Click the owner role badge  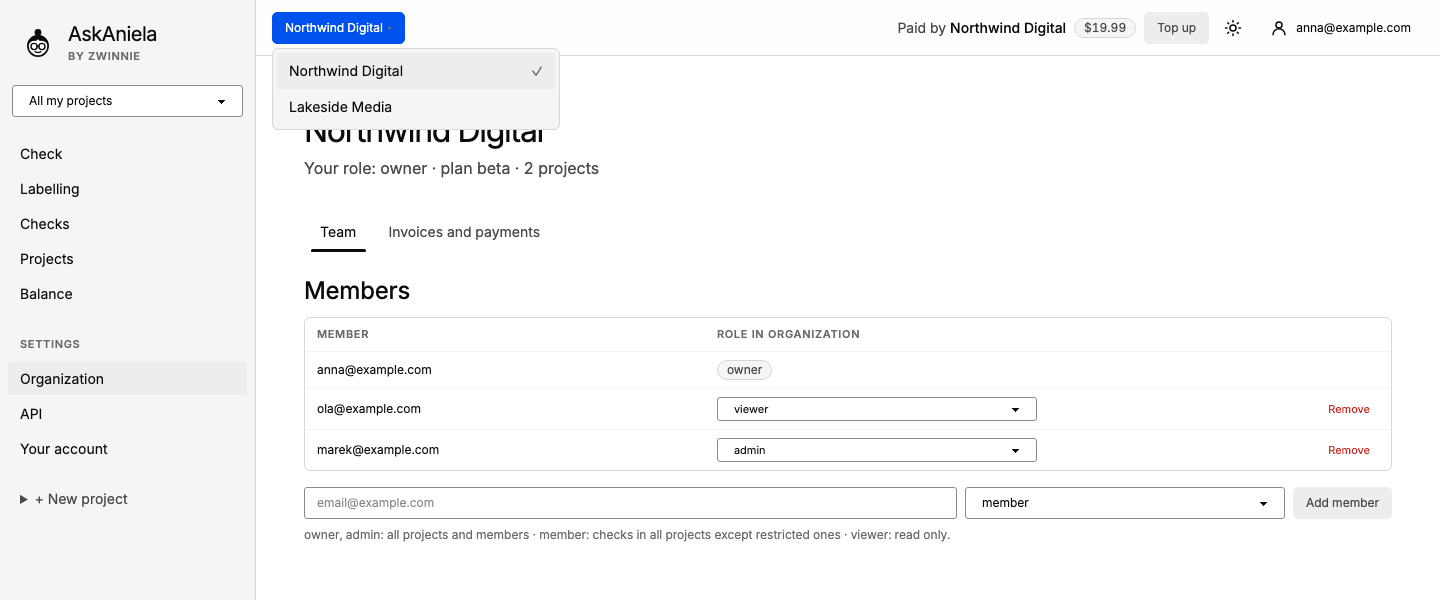(x=744, y=370)
